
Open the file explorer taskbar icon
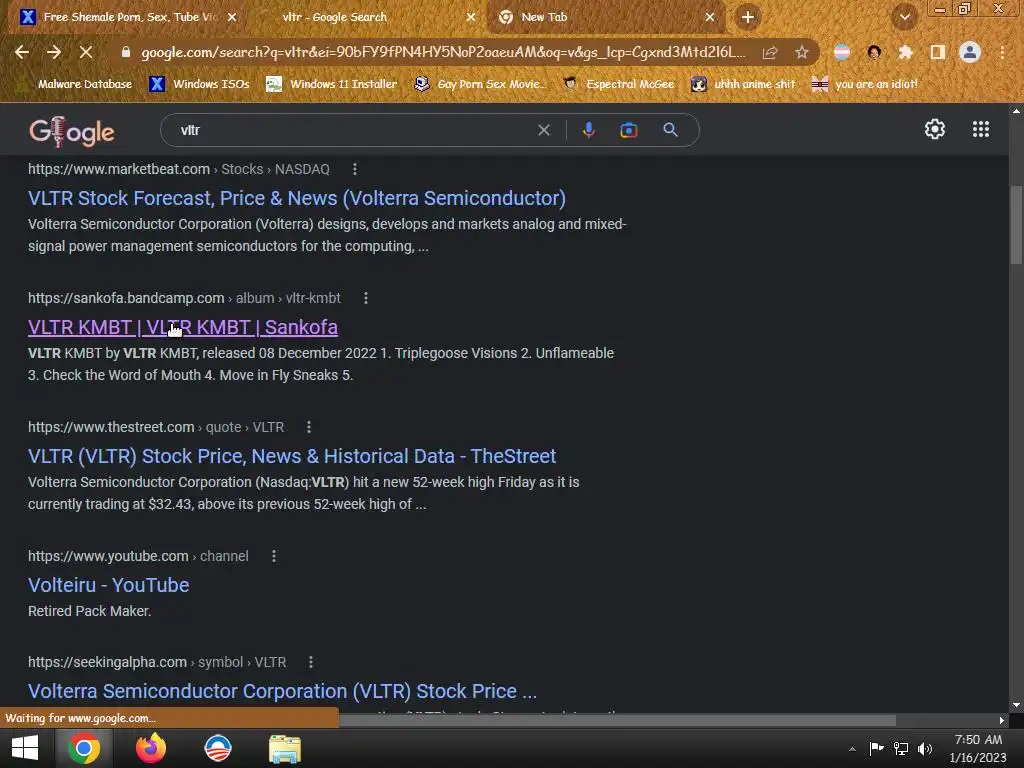click(285, 748)
